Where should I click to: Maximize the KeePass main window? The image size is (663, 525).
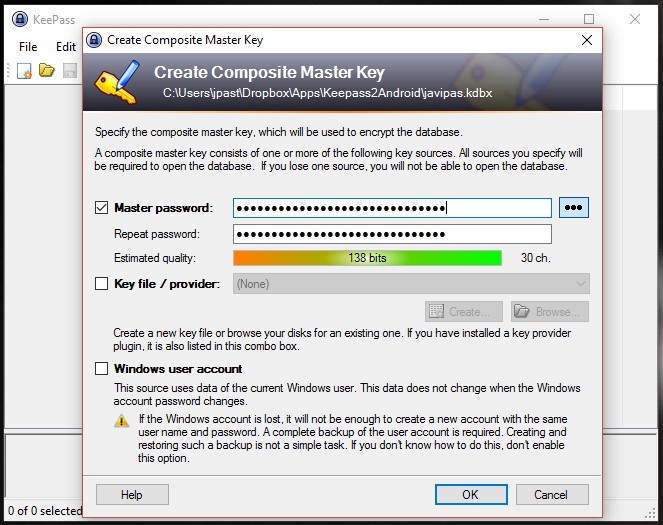pyautogui.click(x=589, y=19)
